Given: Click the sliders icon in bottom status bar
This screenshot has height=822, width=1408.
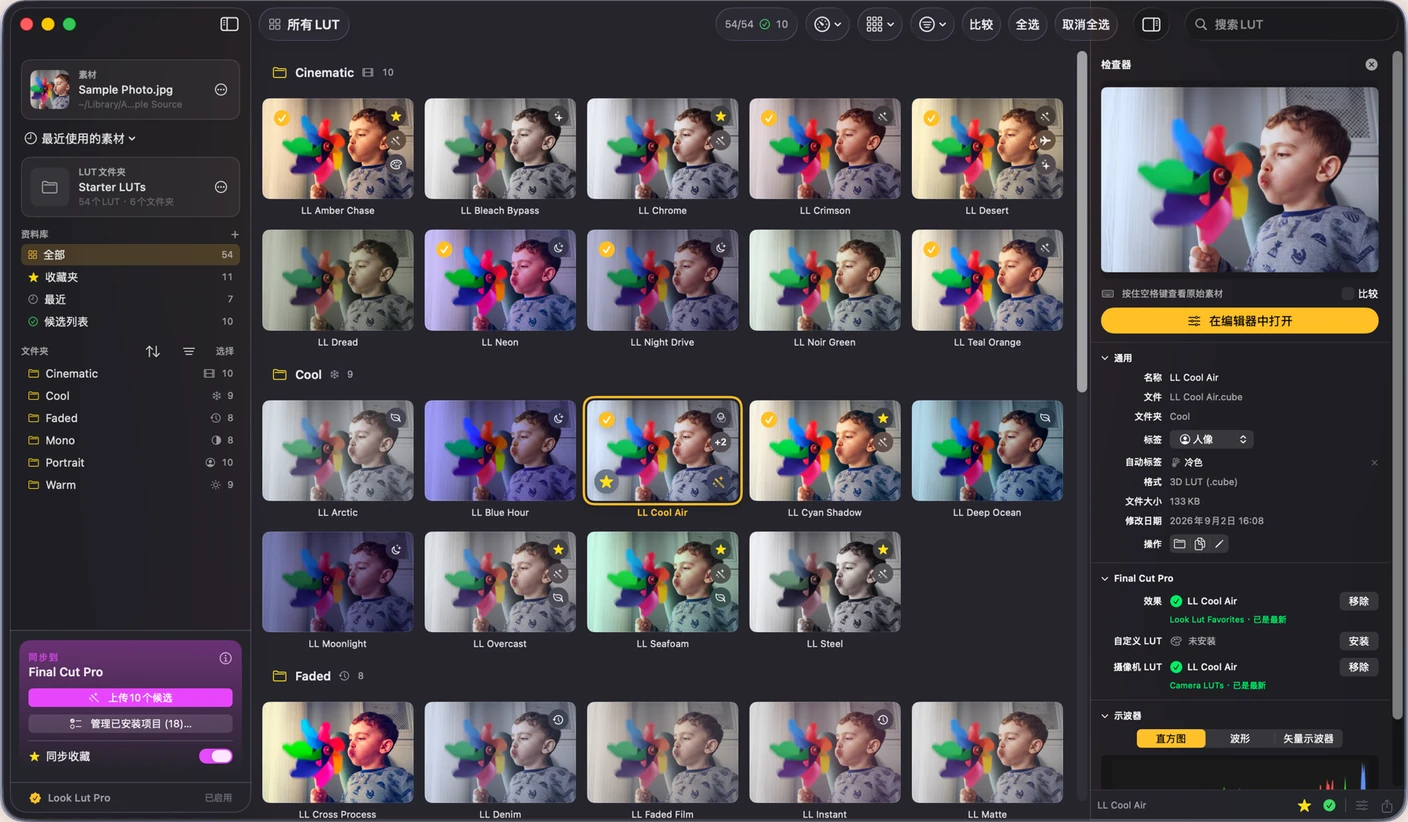Looking at the screenshot, I should pos(1361,805).
